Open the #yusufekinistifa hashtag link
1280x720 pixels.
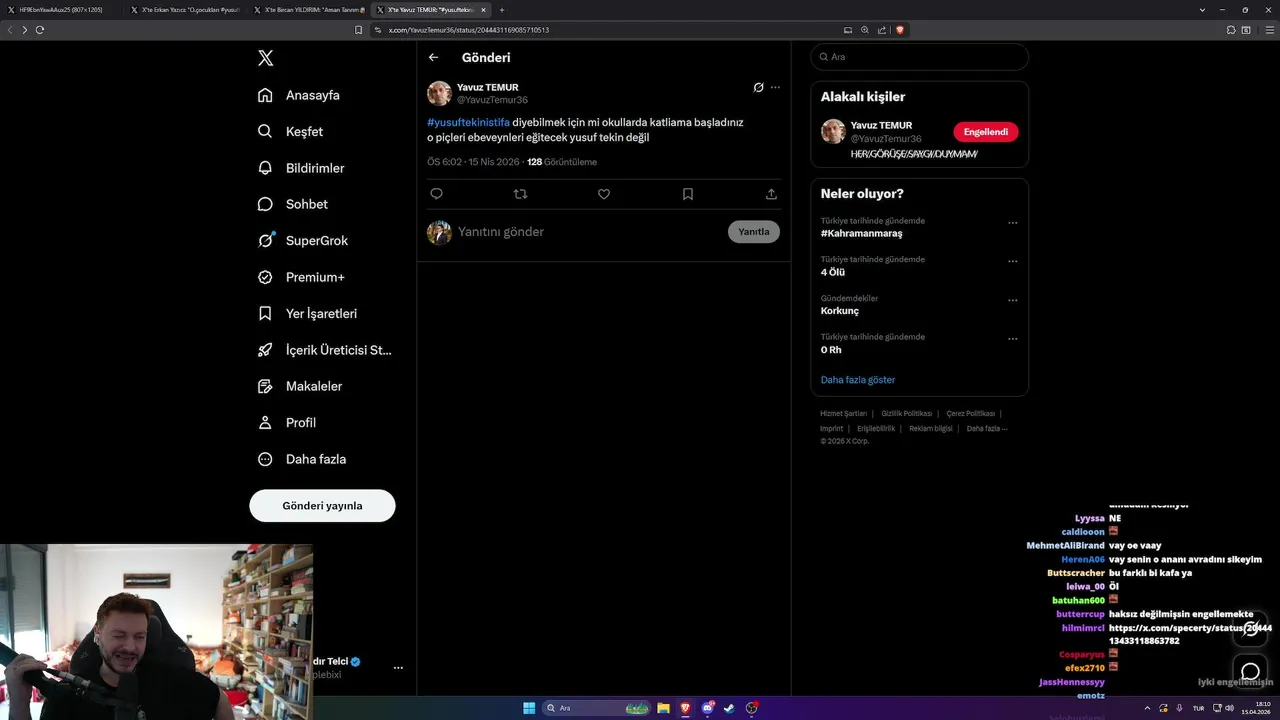pos(468,122)
